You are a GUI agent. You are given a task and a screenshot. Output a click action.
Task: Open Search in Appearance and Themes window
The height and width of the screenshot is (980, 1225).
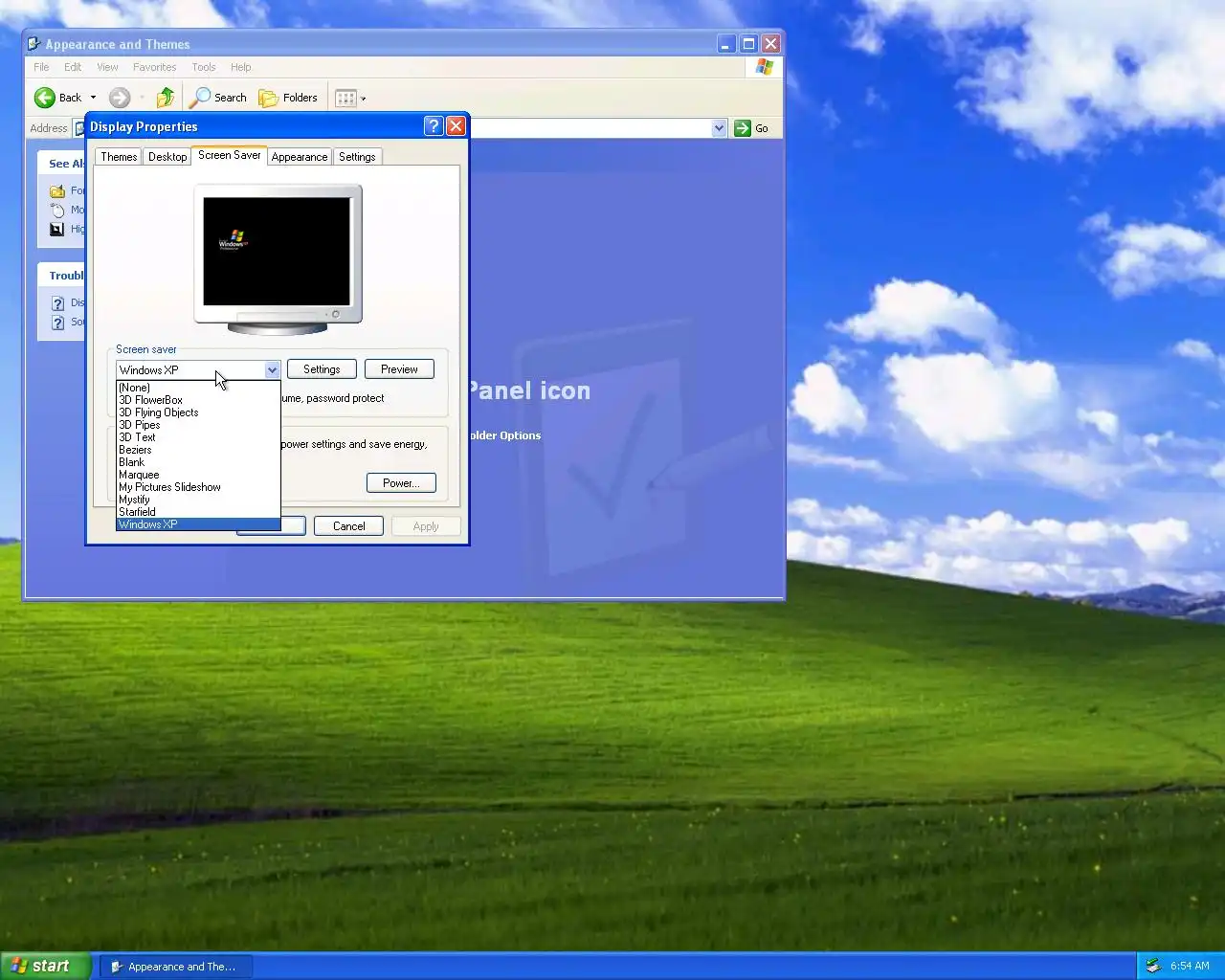(x=218, y=98)
